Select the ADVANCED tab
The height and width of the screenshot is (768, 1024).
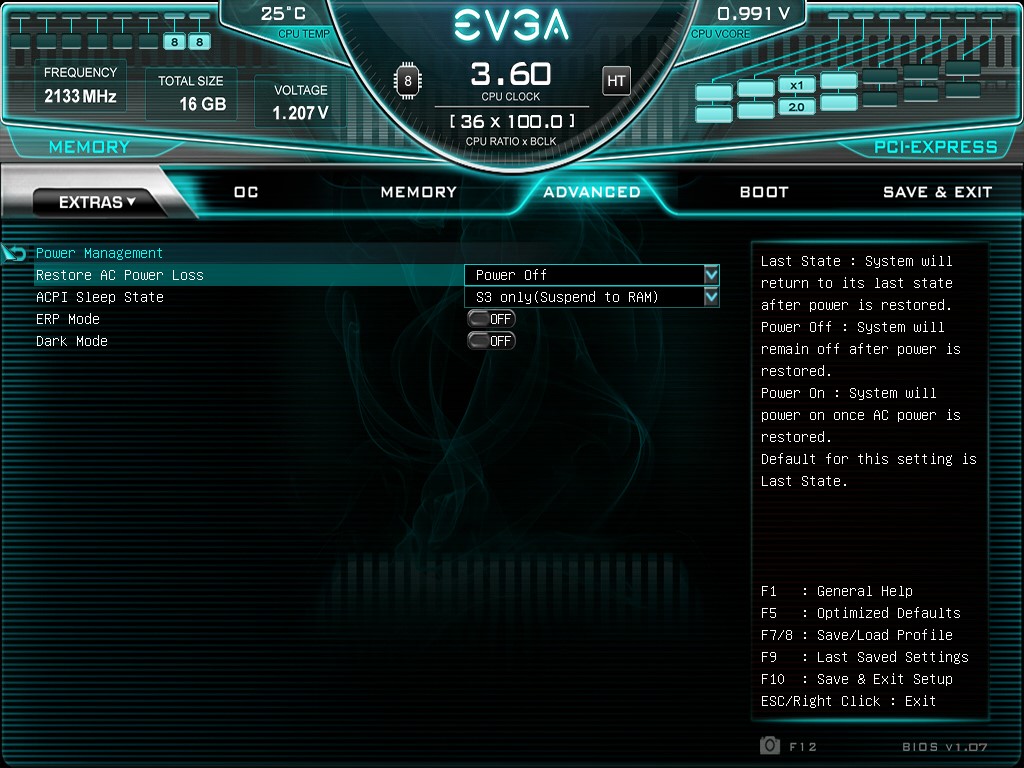coord(592,192)
